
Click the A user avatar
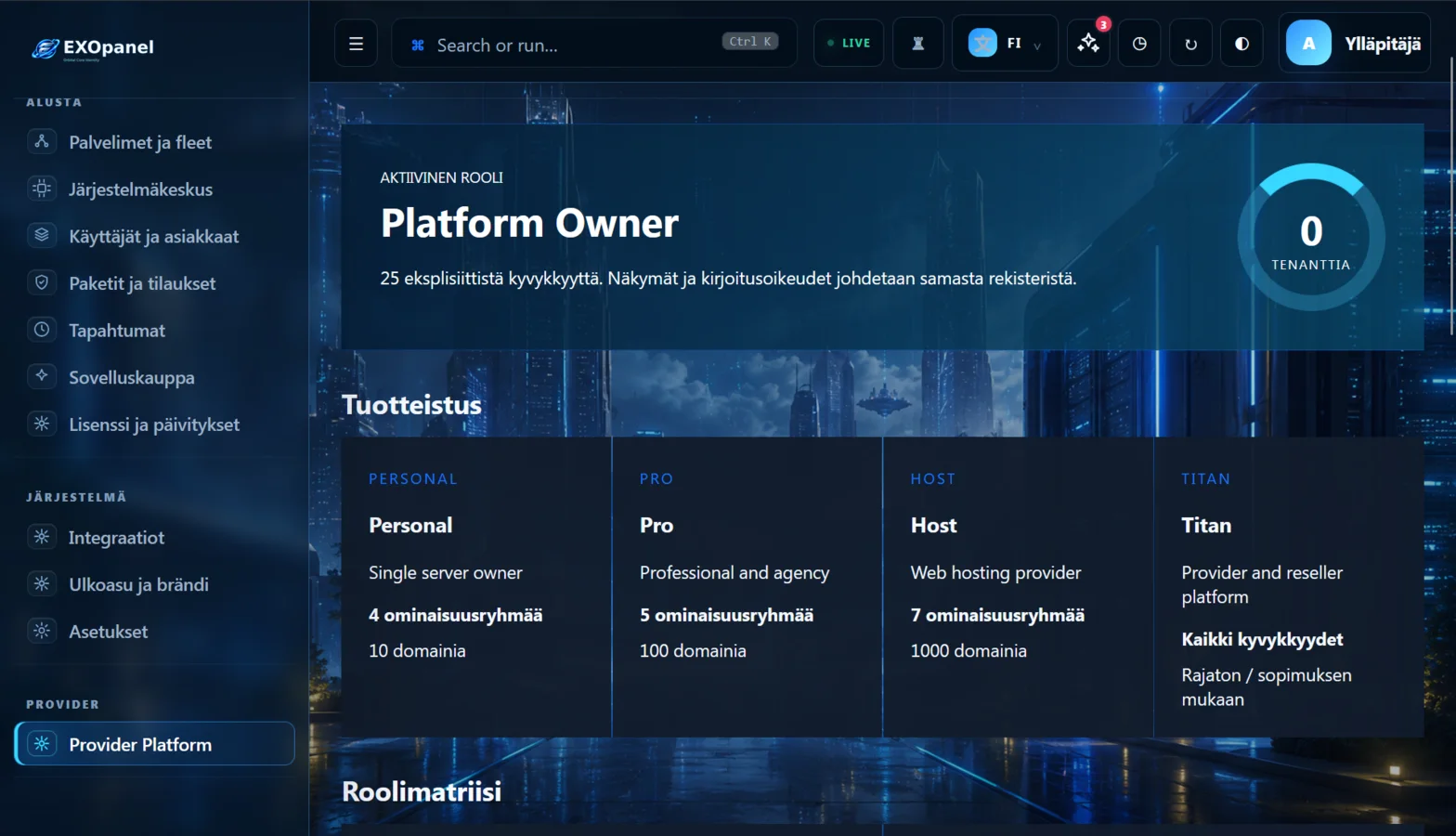(1308, 44)
